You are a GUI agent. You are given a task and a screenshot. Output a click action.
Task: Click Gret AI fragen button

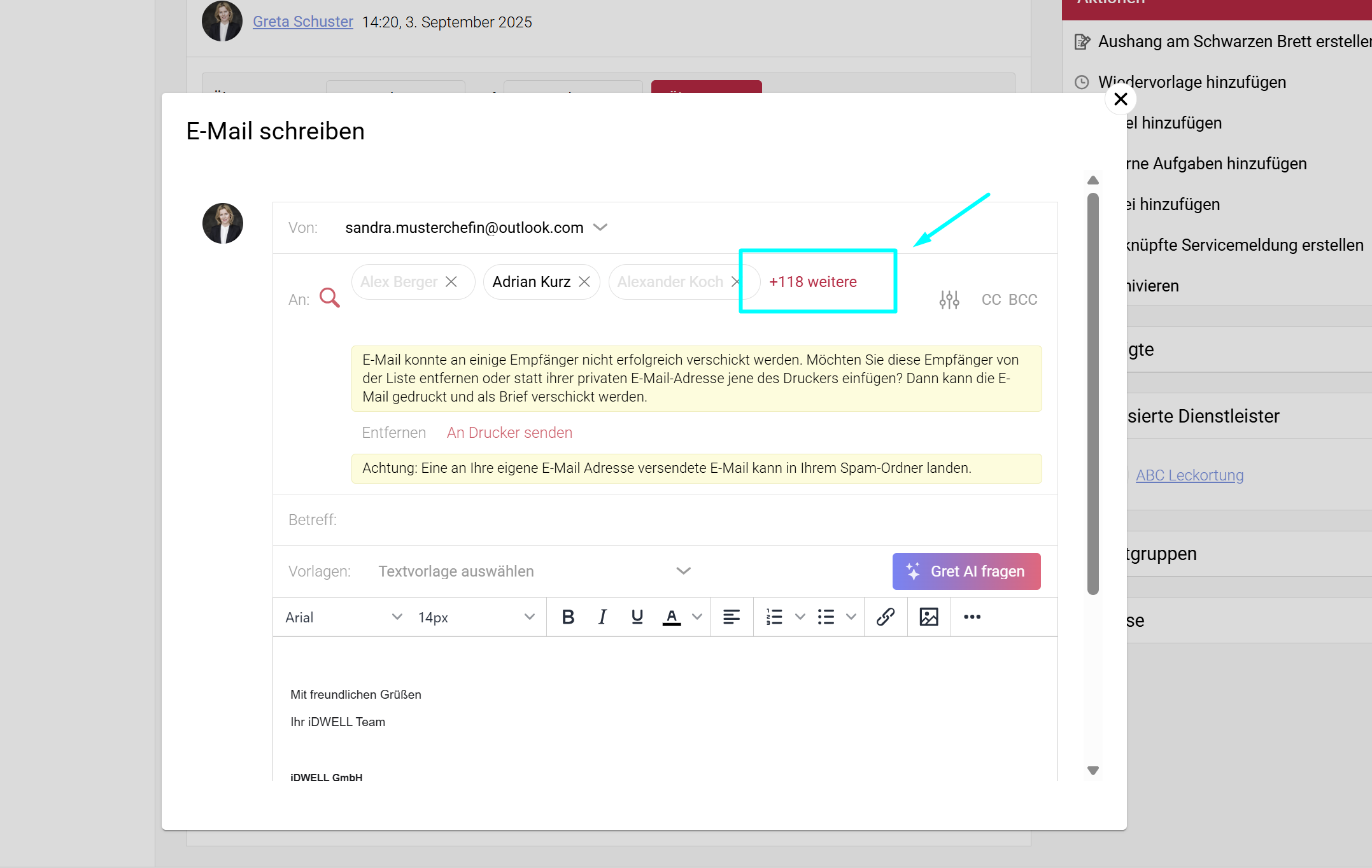tap(966, 571)
